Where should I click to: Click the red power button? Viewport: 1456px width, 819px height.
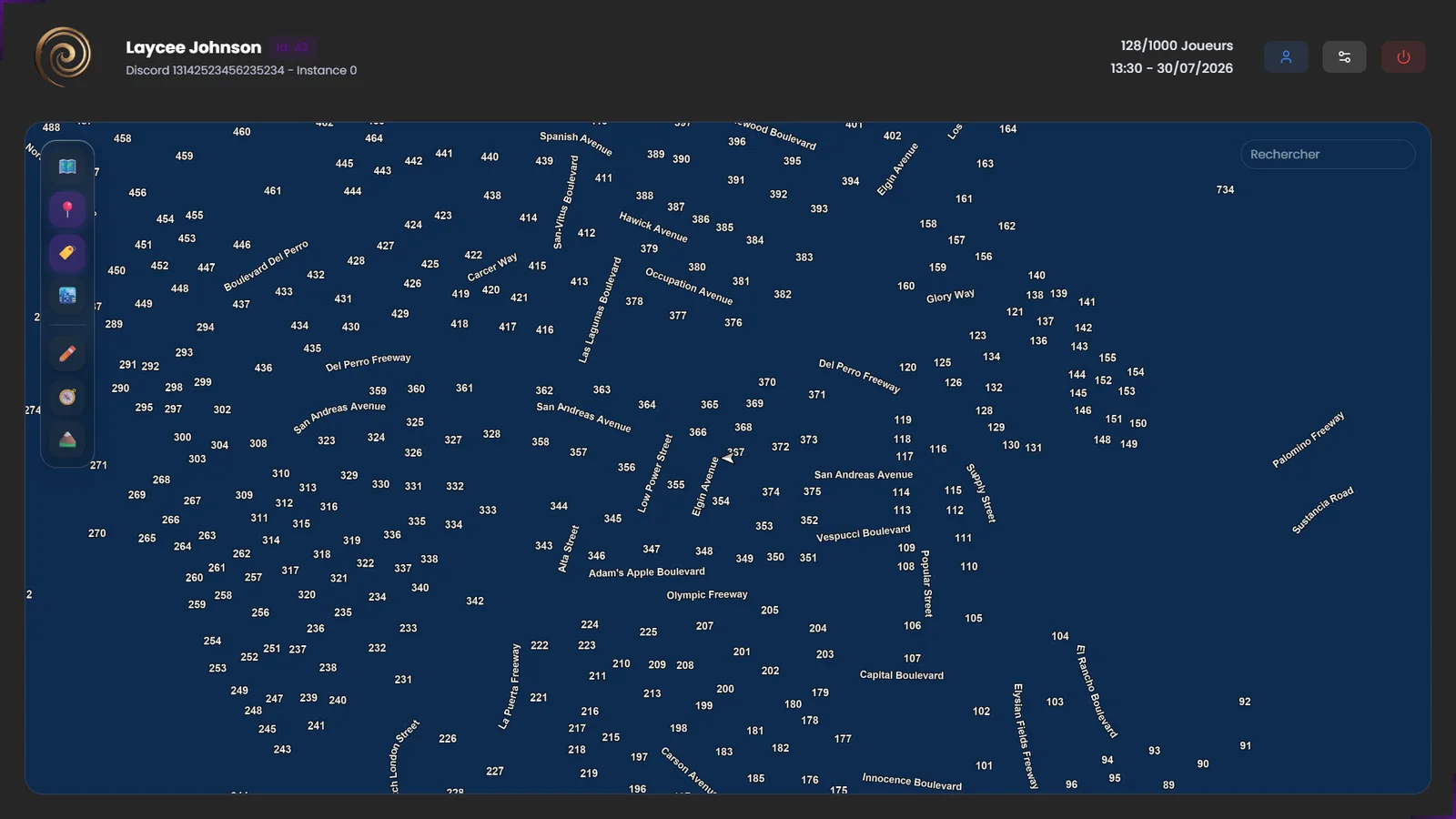click(x=1403, y=56)
